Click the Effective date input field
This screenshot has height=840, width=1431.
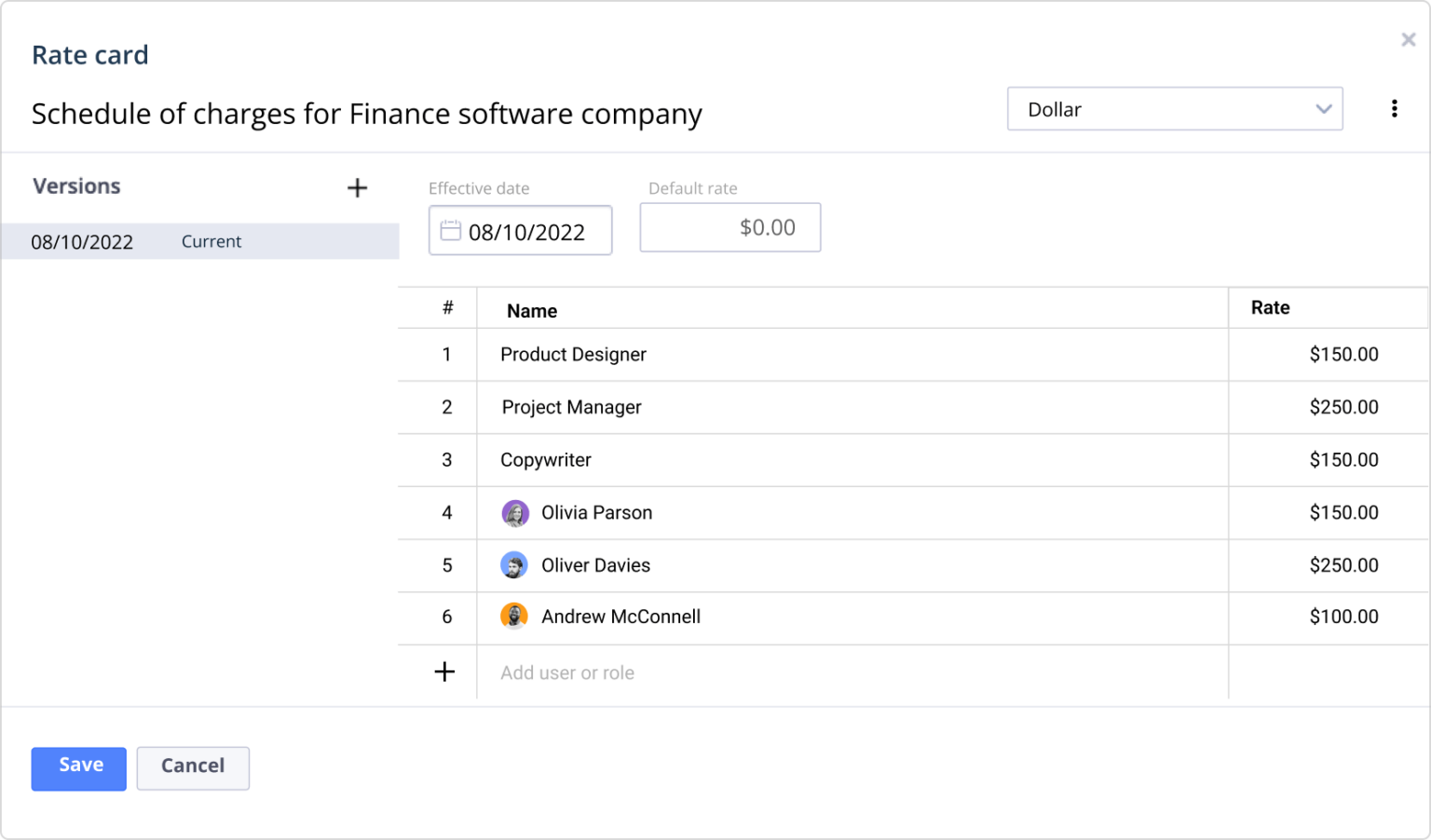526,232
